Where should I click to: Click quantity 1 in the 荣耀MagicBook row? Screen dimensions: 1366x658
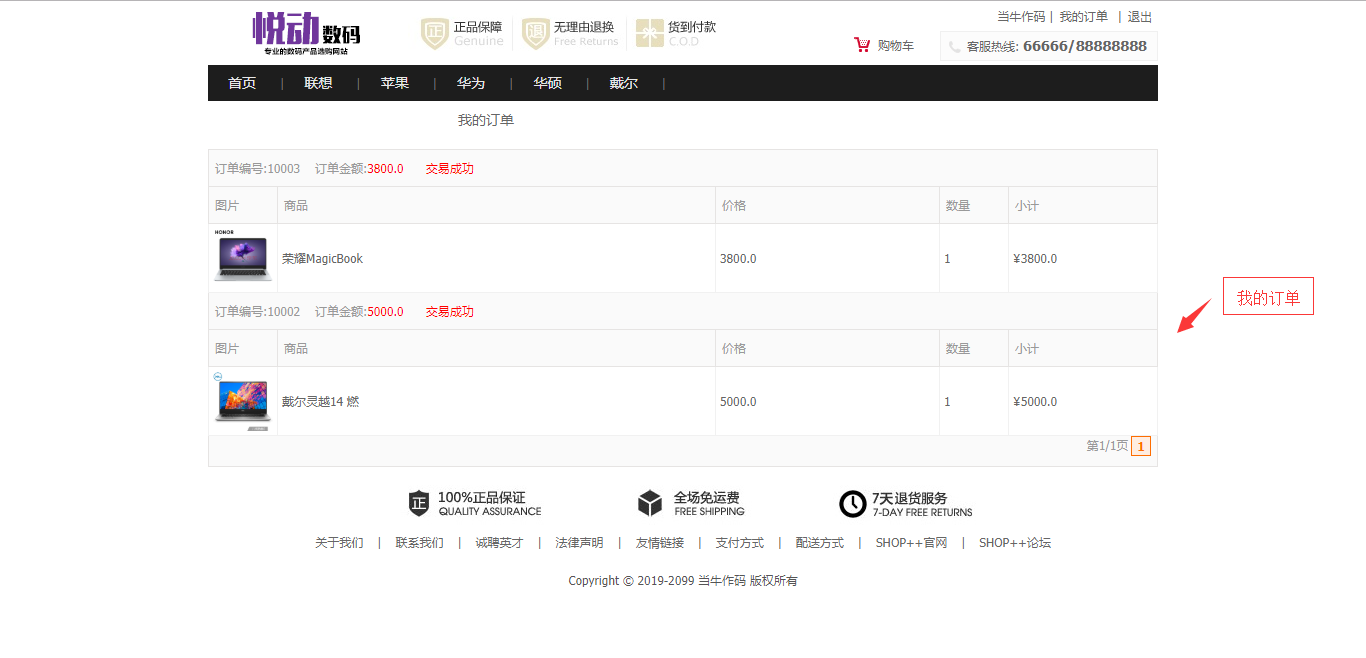pyautogui.click(x=948, y=259)
